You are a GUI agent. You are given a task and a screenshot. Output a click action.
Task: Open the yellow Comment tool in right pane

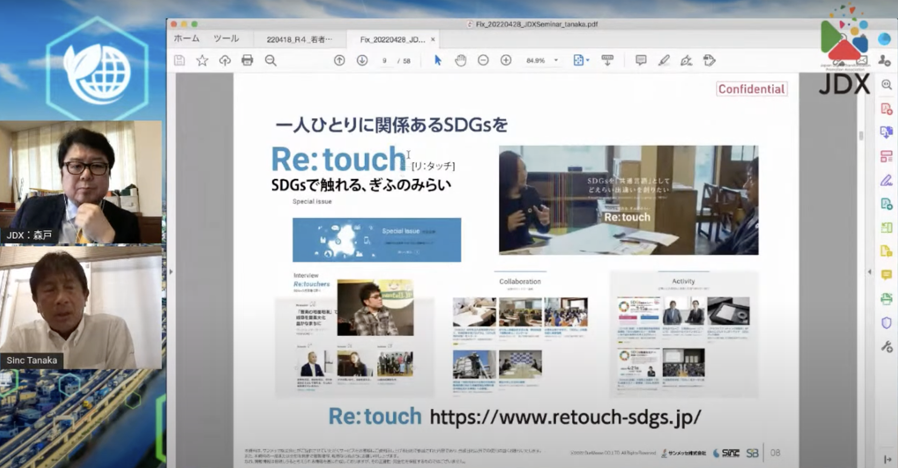[x=887, y=276]
